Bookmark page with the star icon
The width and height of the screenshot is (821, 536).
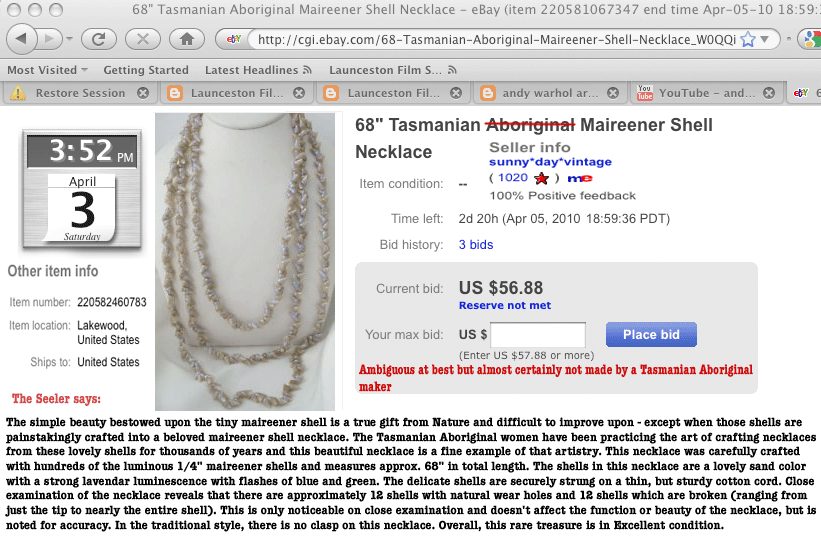[x=748, y=39]
